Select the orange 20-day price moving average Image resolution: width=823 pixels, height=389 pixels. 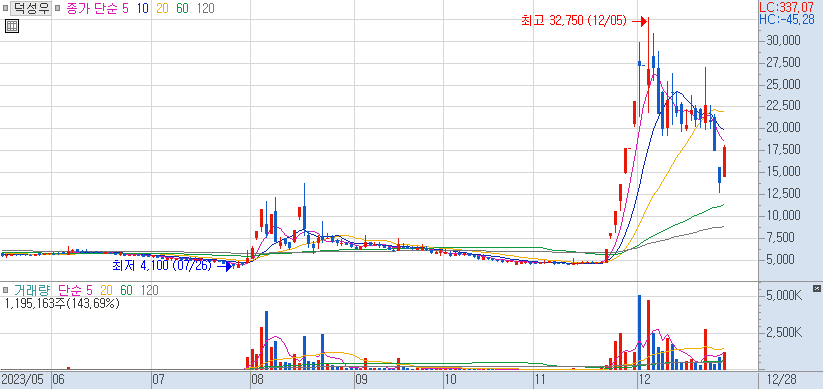pos(162,9)
